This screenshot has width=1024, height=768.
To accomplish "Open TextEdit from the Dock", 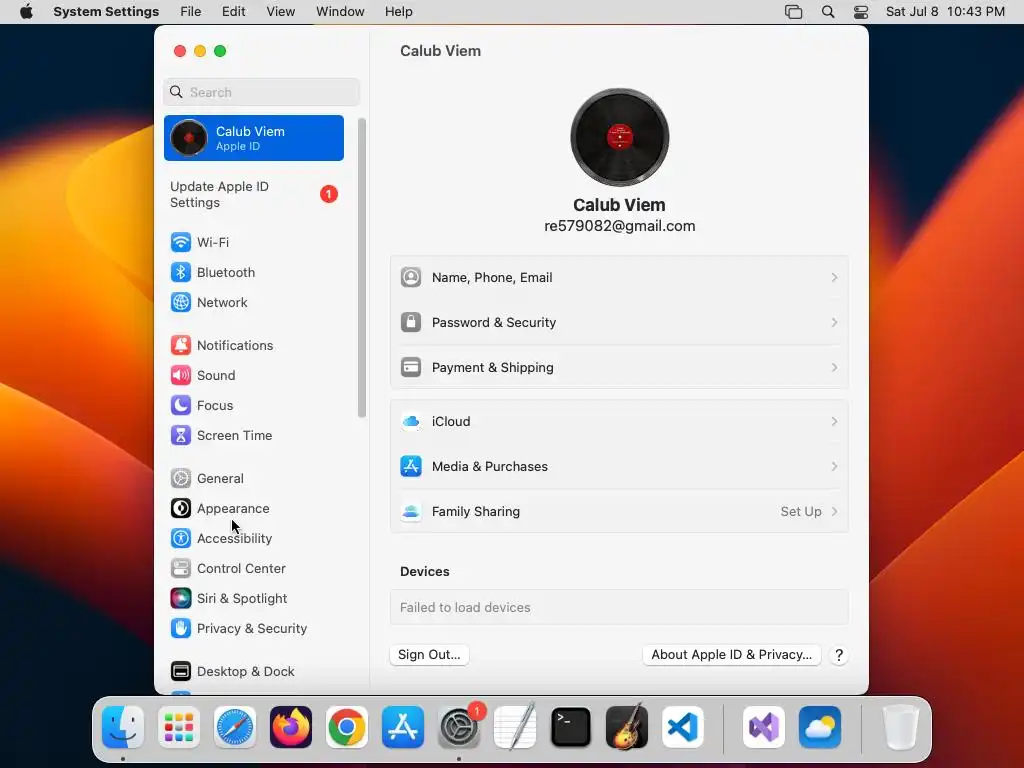I will (515, 727).
